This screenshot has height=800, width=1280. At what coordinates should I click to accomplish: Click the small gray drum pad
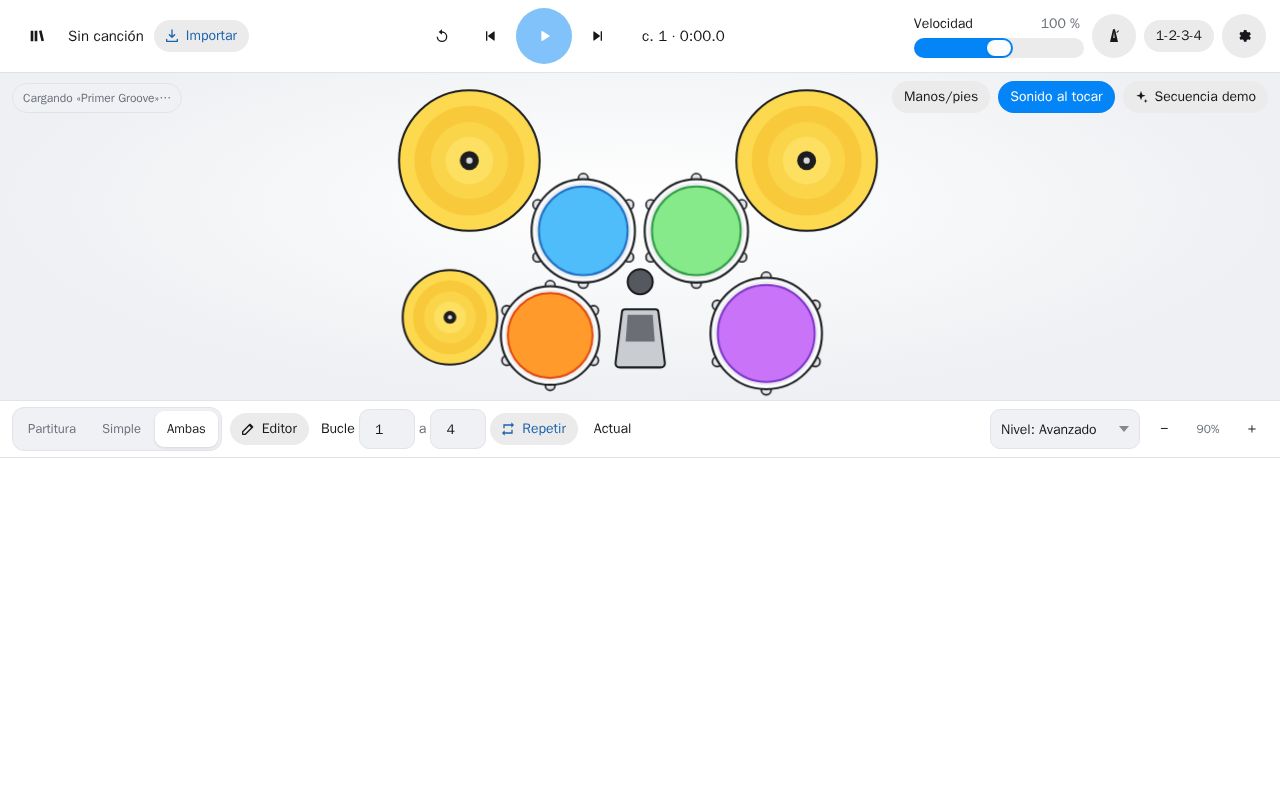click(640, 282)
